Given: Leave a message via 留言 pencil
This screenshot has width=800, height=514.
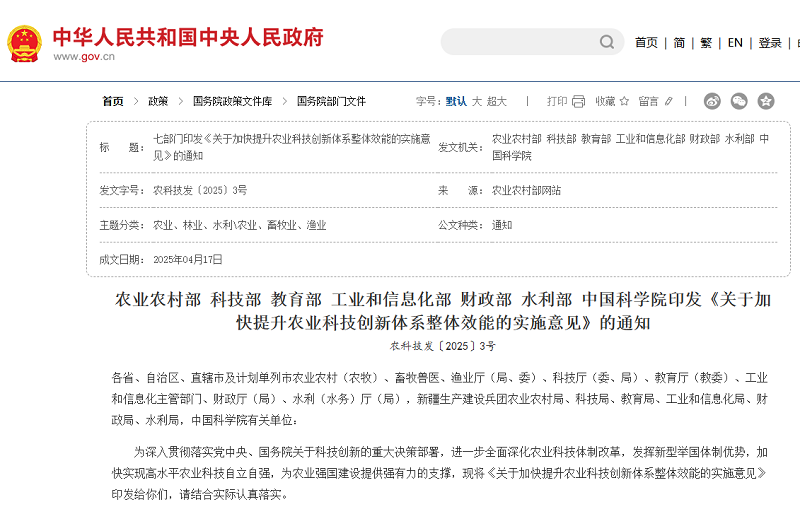Looking at the screenshot, I should click(656, 101).
